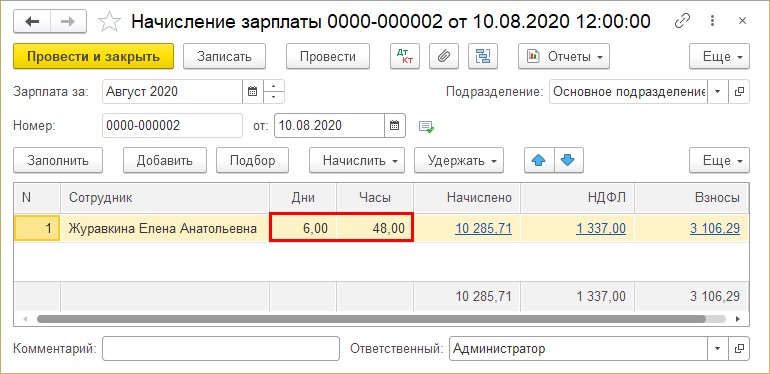Move row up with blue arrow
The width and height of the screenshot is (770, 374).
tap(539, 160)
